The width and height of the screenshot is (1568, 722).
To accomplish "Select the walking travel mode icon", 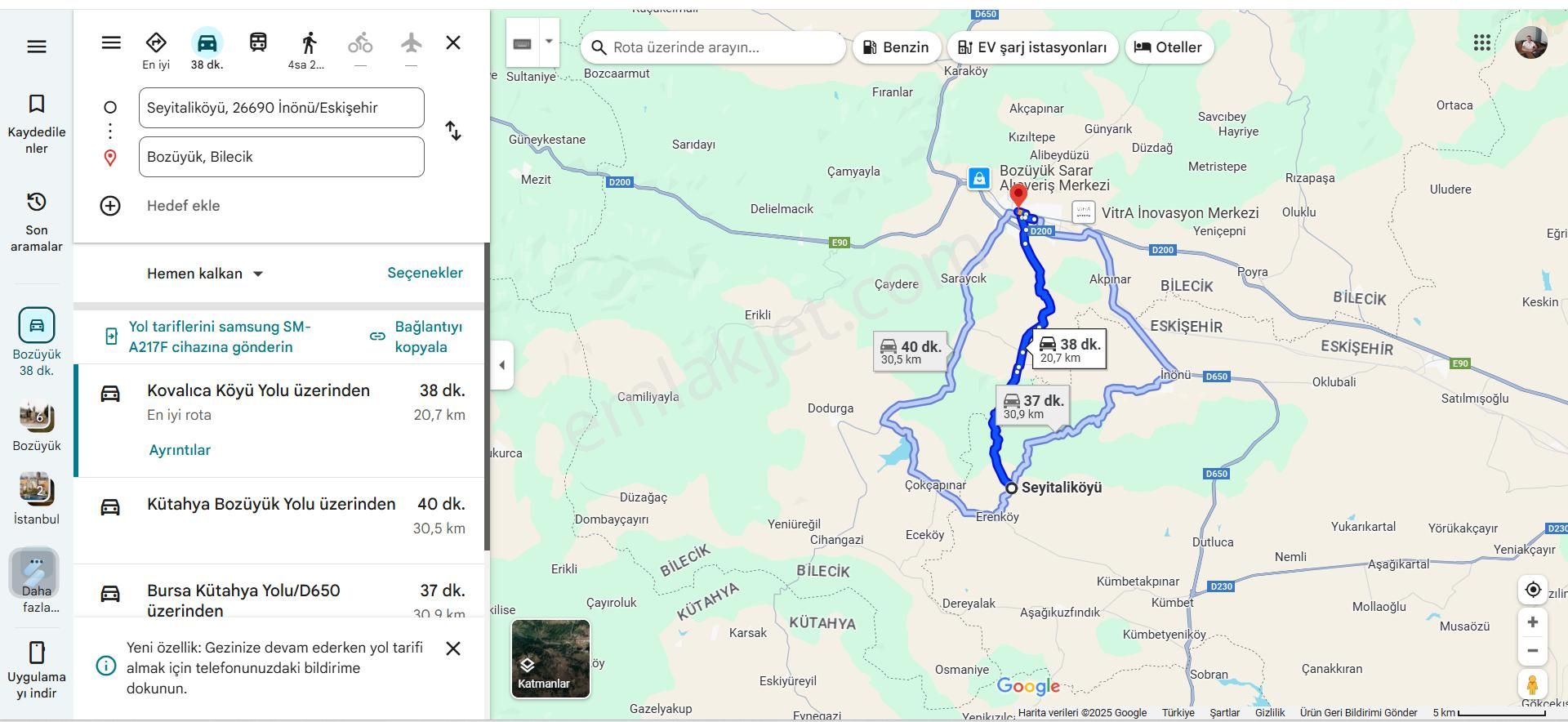I will 309,43.
